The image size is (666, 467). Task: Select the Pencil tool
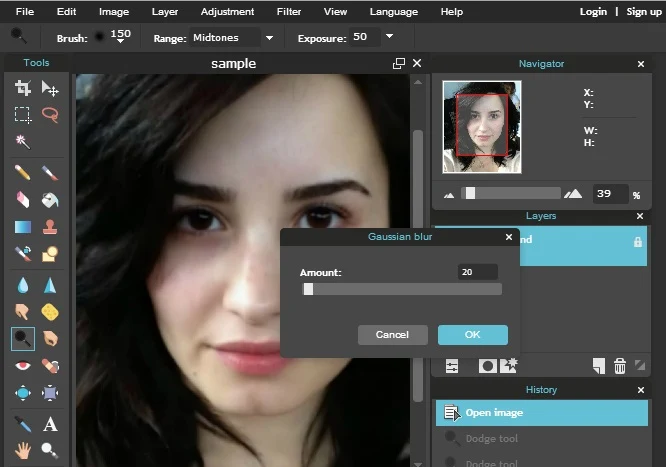coord(23,173)
